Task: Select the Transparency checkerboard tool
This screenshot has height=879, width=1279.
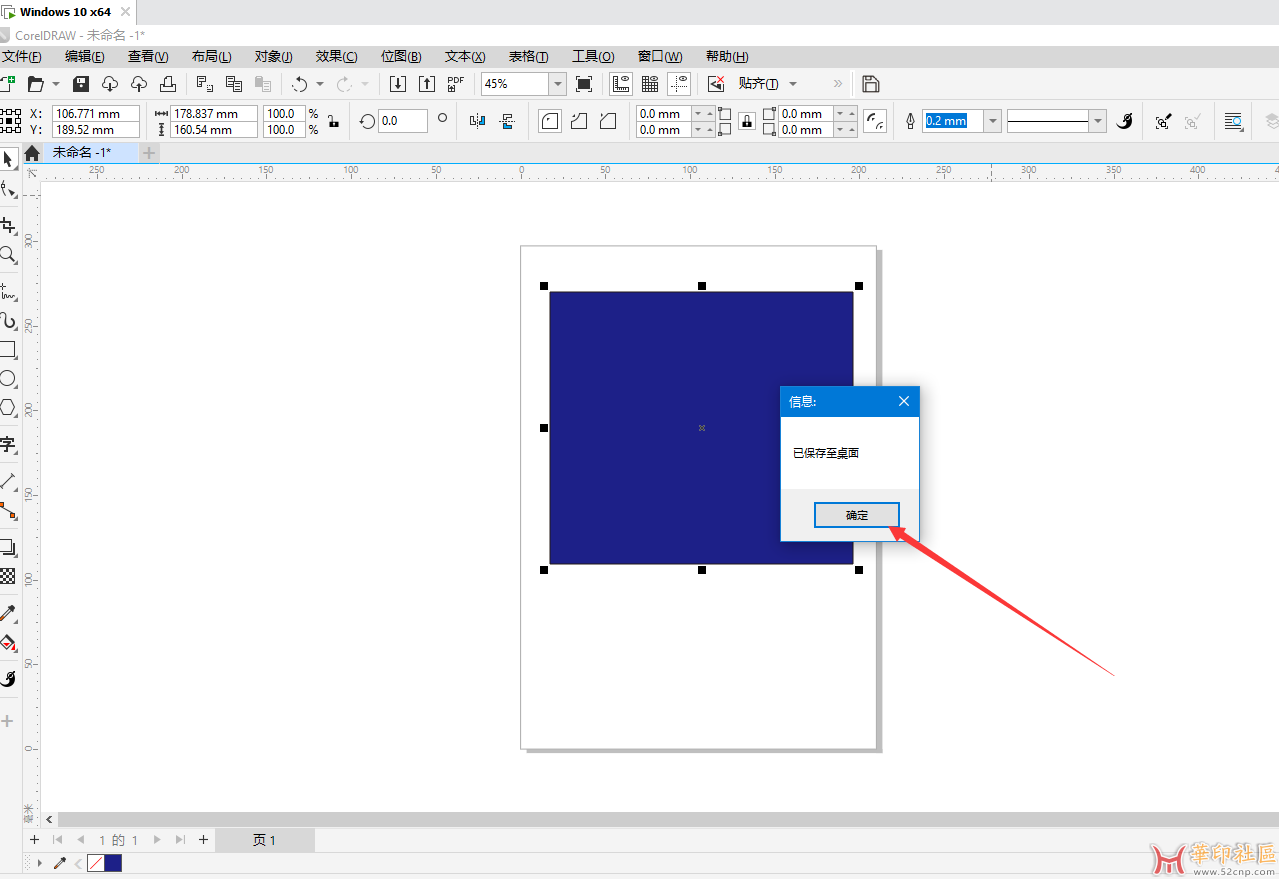Action: pos(8,576)
